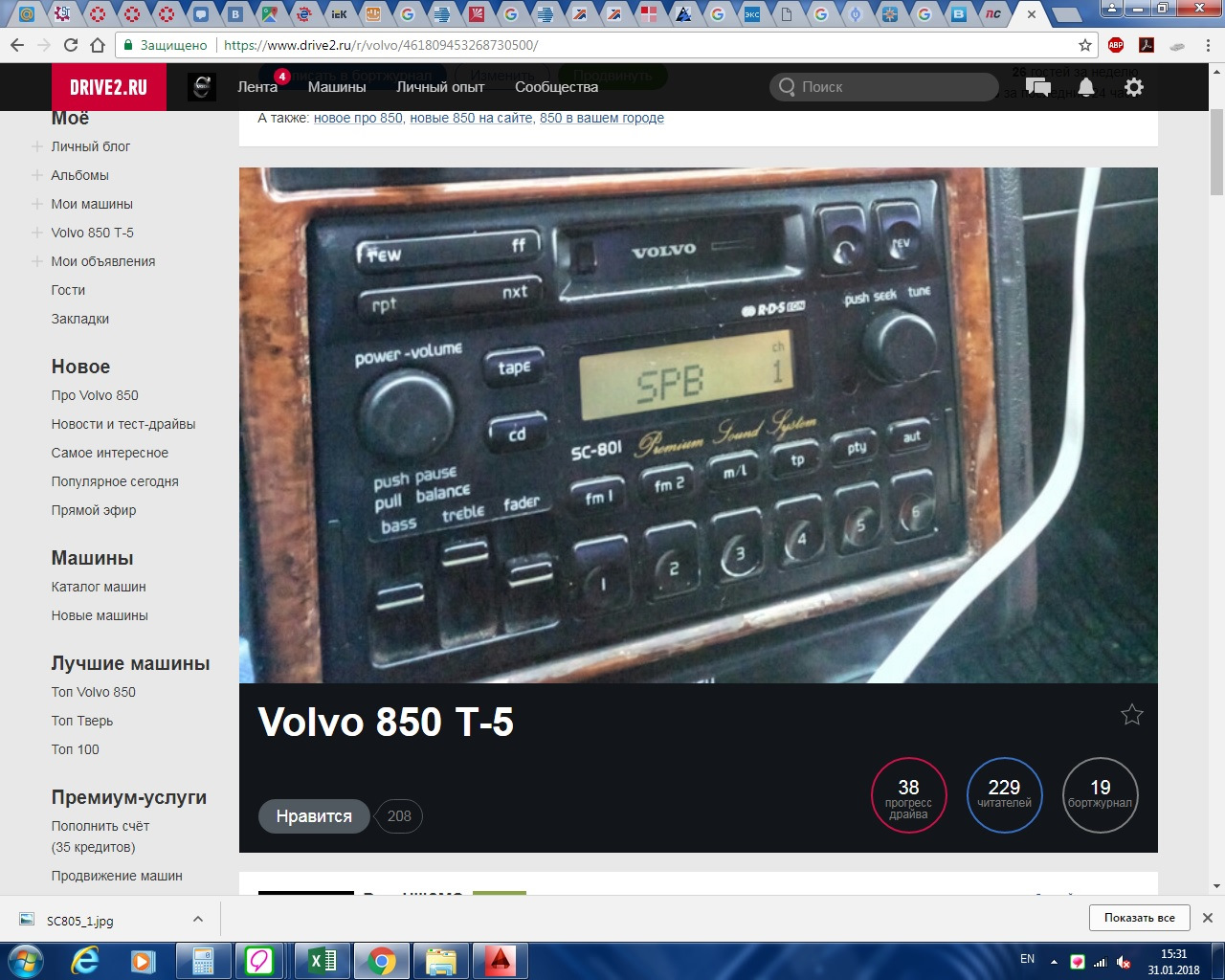Image resolution: width=1225 pixels, height=980 pixels.
Task: Click the 208 likes counter
Action: coord(399,816)
